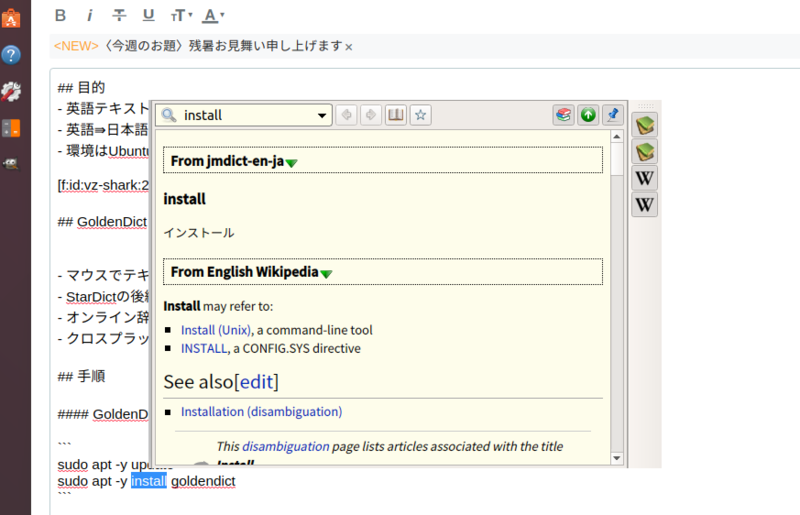The width and height of the screenshot is (800, 515).
Task: Click the open book pronounce icon
Action: (395, 115)
